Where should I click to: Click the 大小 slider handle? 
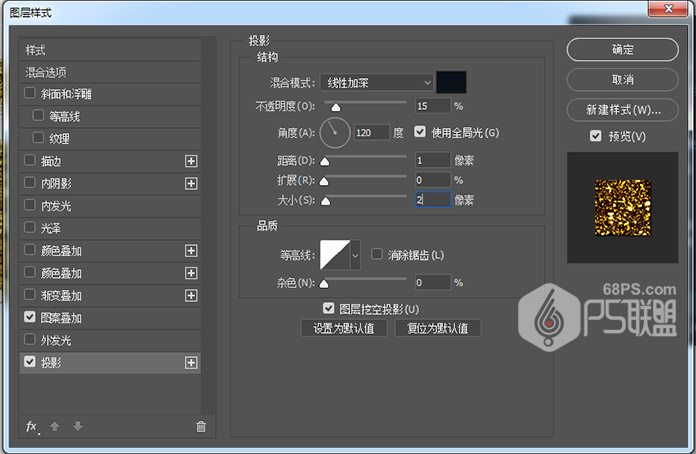click(x=325, y=201)
